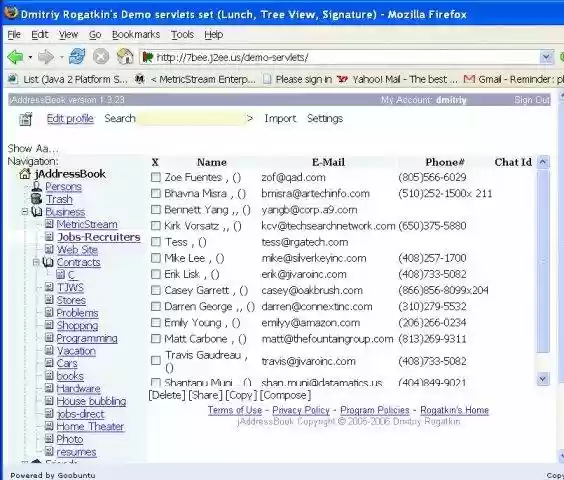
Task: Open the Forward button history dropdown arrow
Action: (x=62, y=57)
